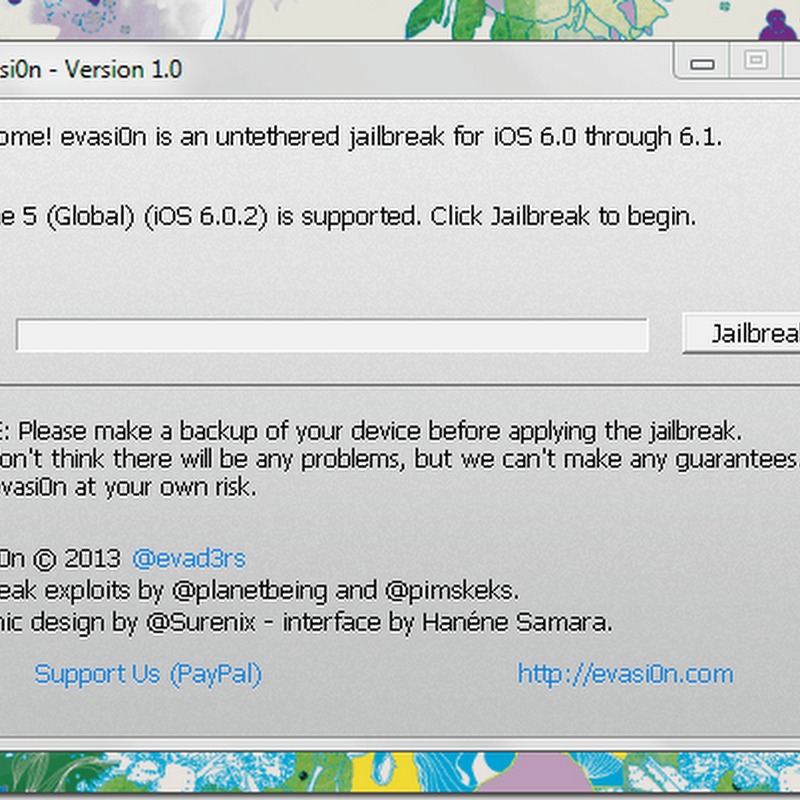Click the text '@Surenix - interface by Hanéne Samara.'
This screenshot has width=800, height=800.
click(379, 622)
